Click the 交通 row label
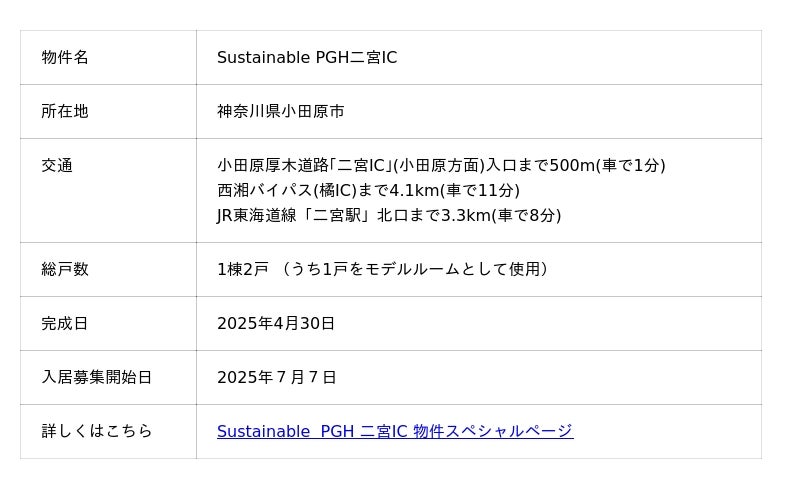 pyautogui.click(x=57, y=166)
